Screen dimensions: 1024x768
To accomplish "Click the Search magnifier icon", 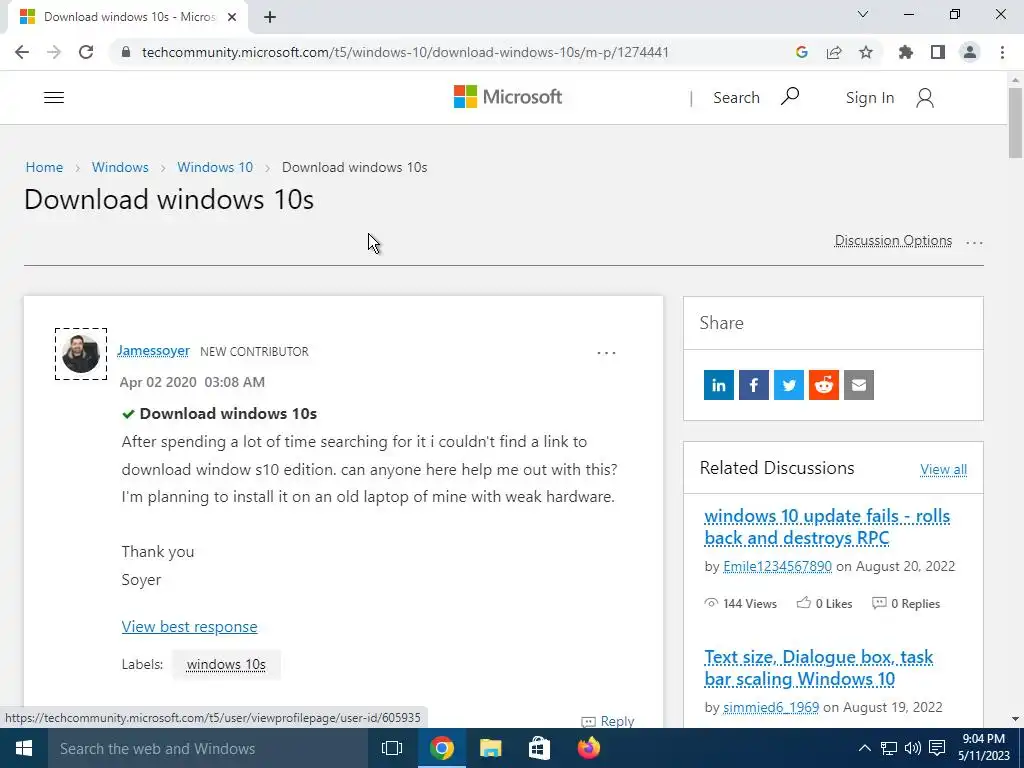I will click(790, 97).
